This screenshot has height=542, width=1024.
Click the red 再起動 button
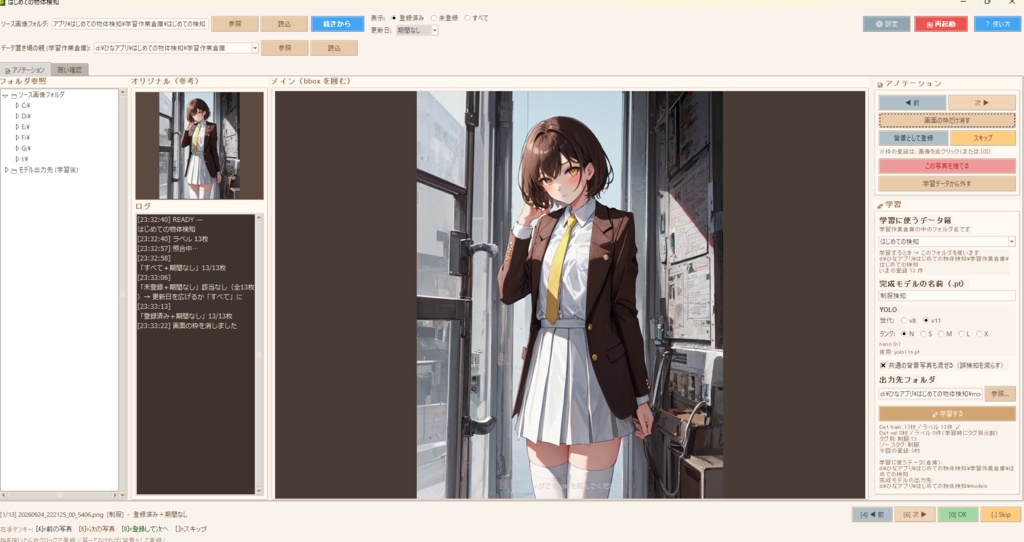941,24
